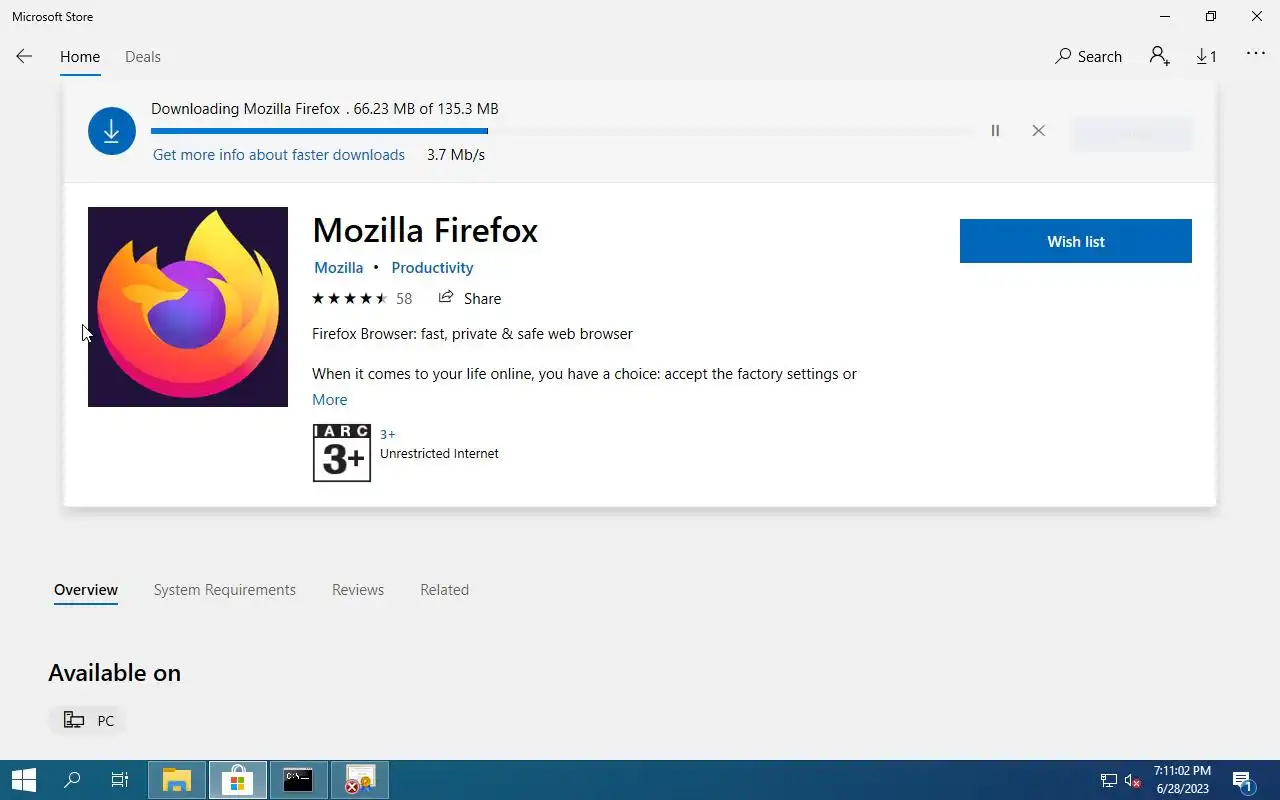
Task: Click the muted volume tray icon
Action: point(1133,780)
